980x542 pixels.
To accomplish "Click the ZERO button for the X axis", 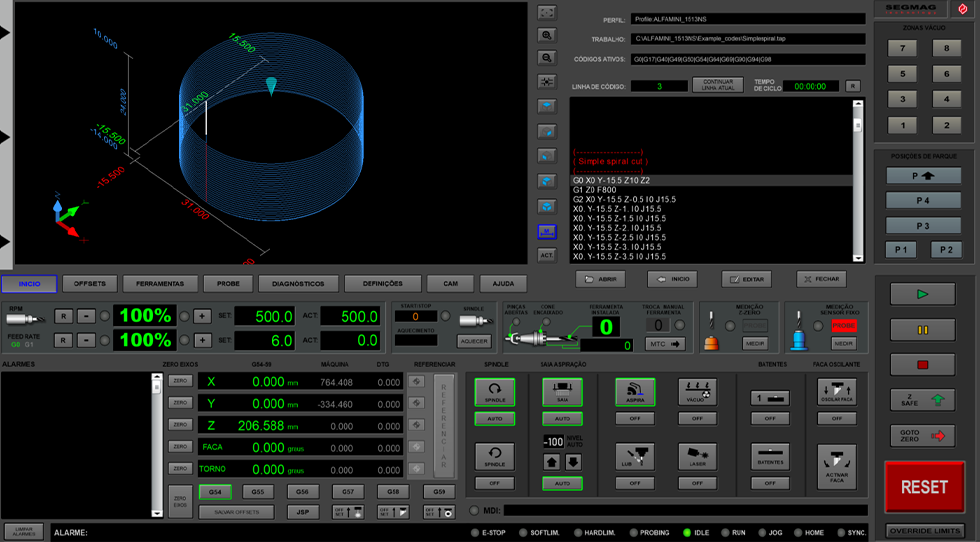I will click(x=180, y=381).
